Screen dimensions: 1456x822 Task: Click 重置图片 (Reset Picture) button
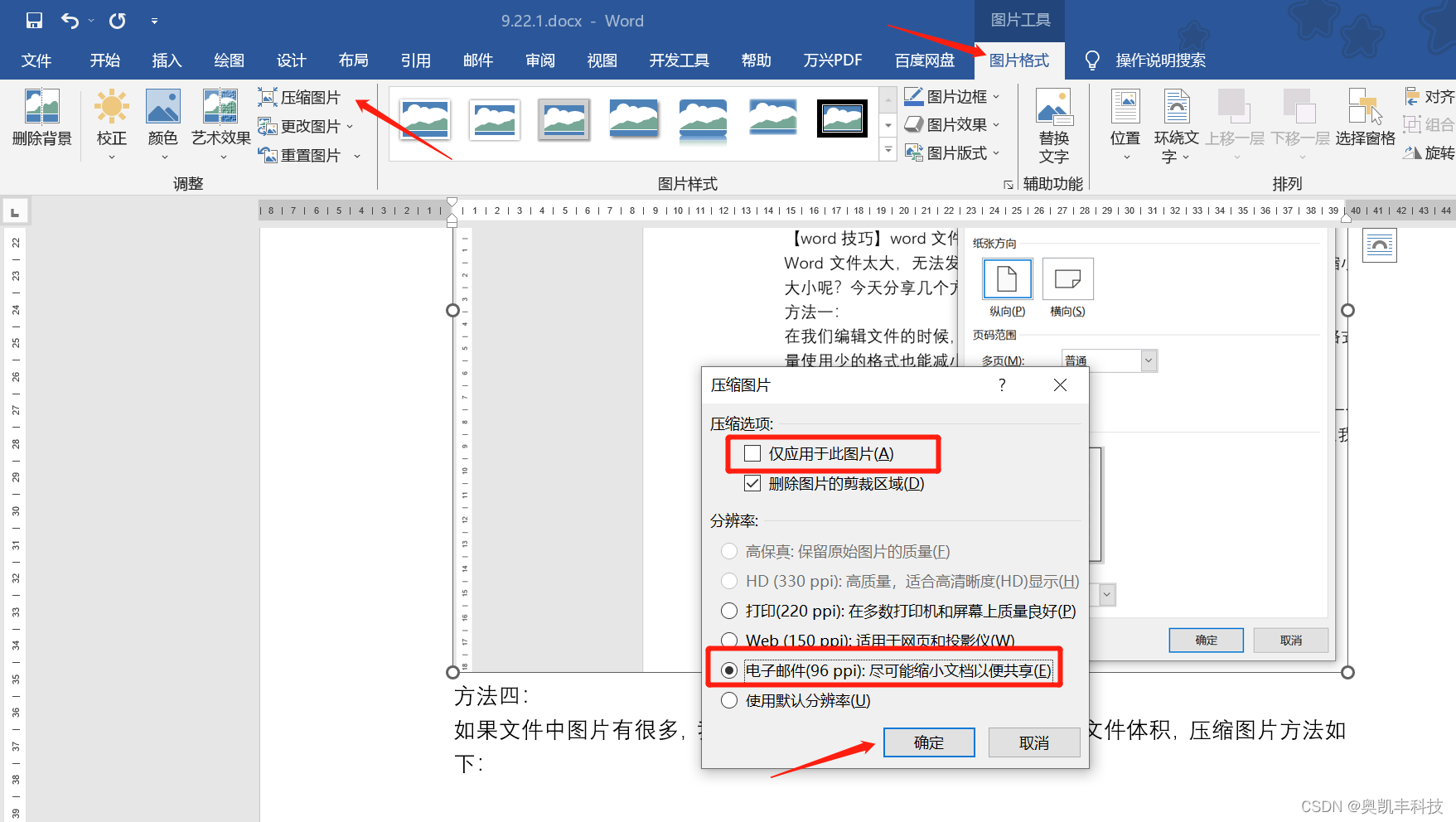(300, 155)
